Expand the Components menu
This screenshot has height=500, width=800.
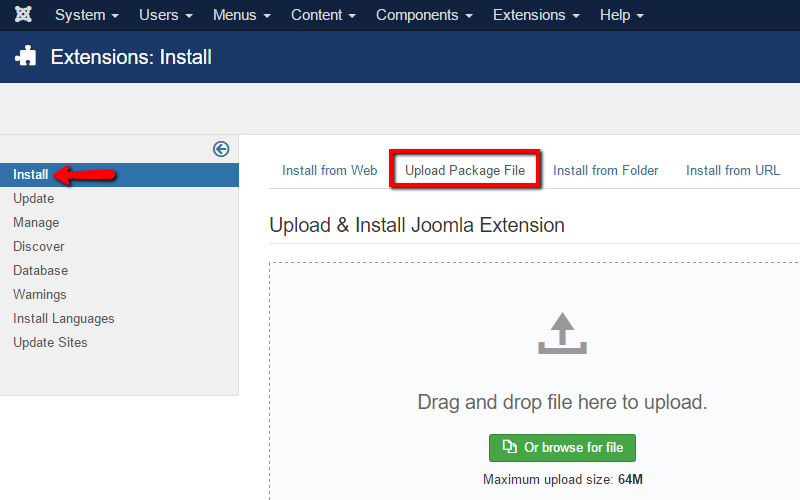(x=424, y=15)
